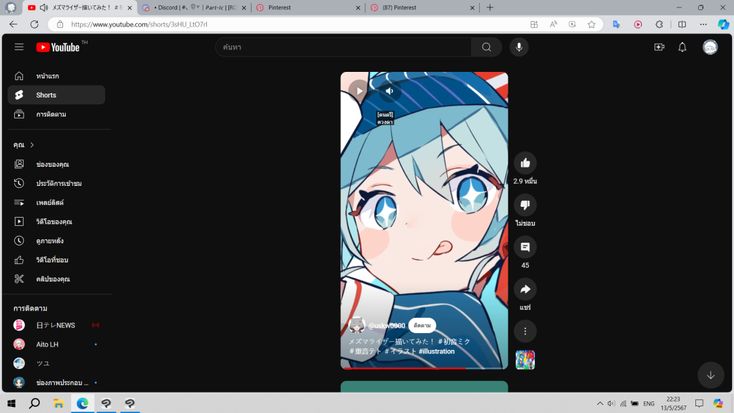
Task: Play the paused Short video
Action: 359,90
